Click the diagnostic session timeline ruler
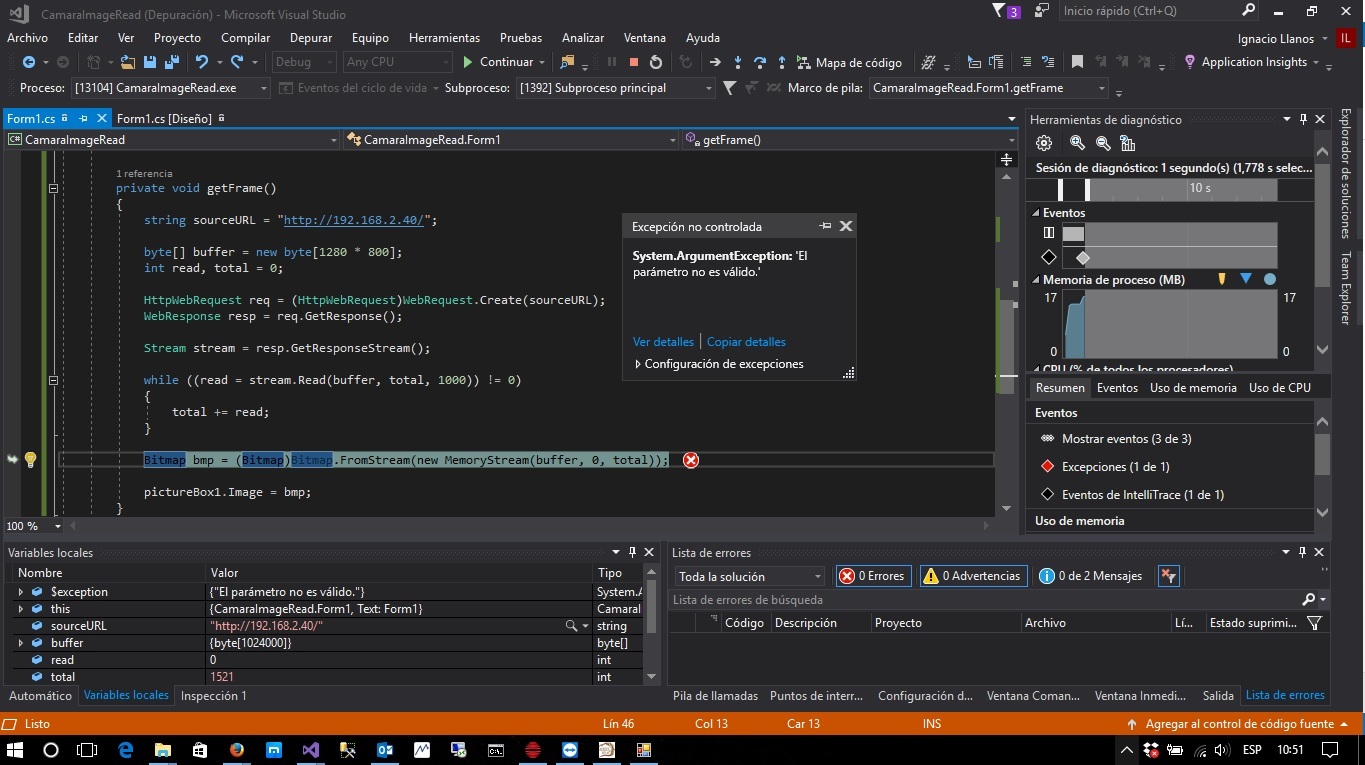The width and height of the screenshot is (1365, 765). 1168,188
